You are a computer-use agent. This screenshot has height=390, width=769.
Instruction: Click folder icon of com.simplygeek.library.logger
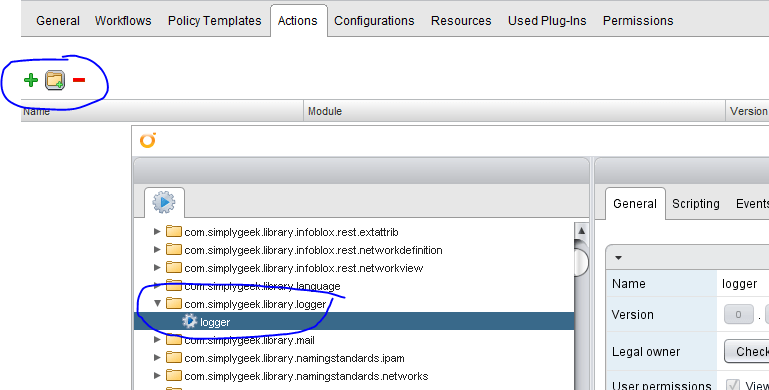click(174, 304)
